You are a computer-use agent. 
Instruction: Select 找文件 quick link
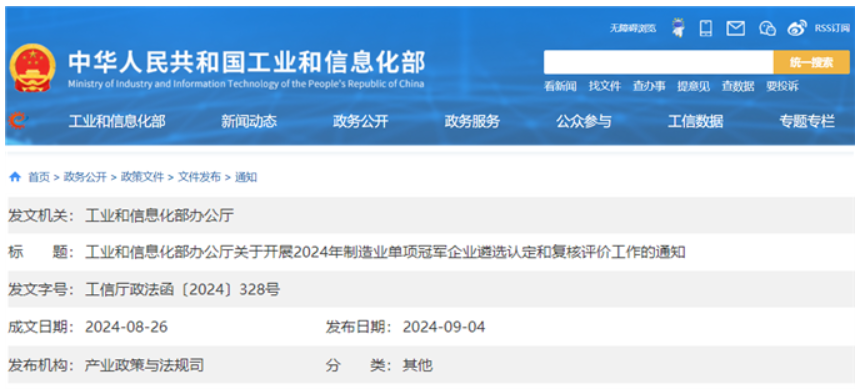[605, 86]
